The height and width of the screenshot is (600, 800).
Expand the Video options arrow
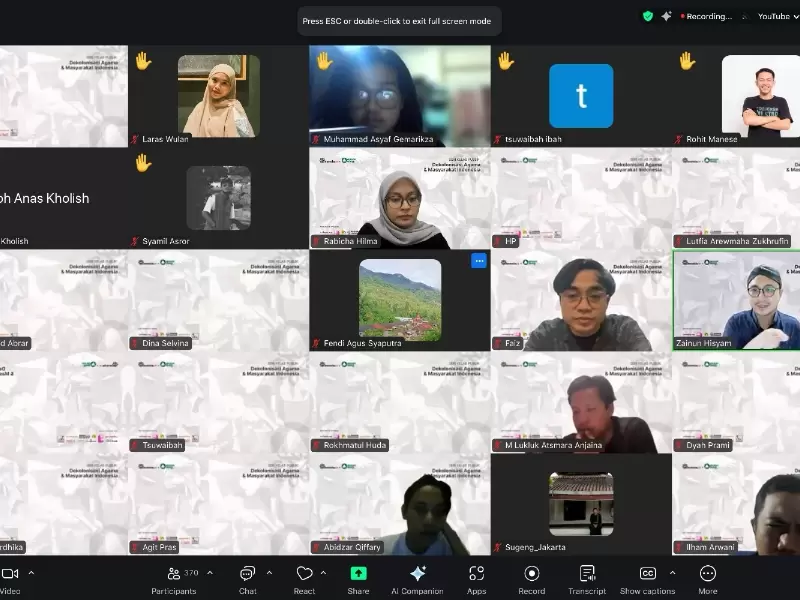click(31, 573)
